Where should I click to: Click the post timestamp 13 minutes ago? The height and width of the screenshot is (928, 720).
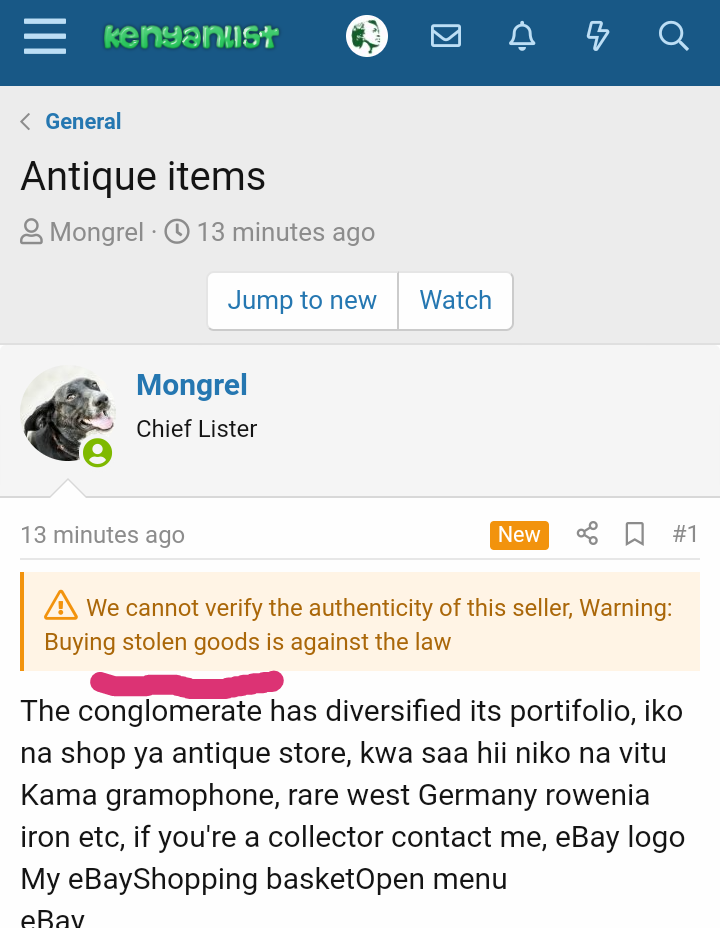tap(102, 535)
